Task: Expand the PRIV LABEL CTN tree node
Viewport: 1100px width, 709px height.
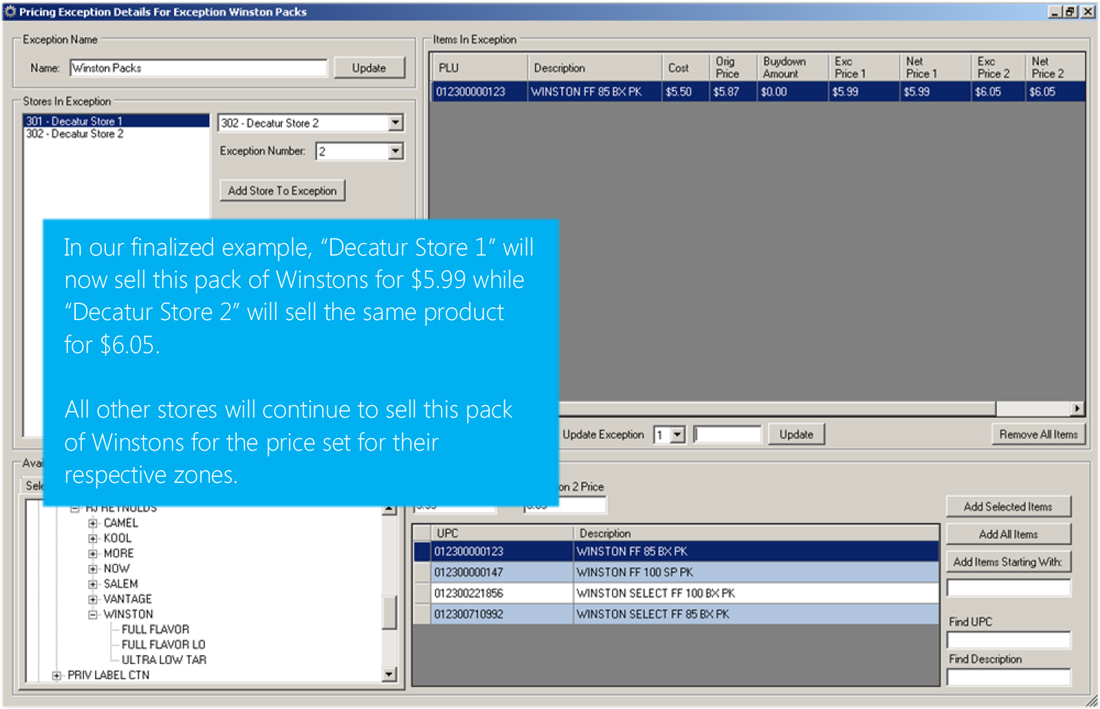Action: tap(57, 675)
